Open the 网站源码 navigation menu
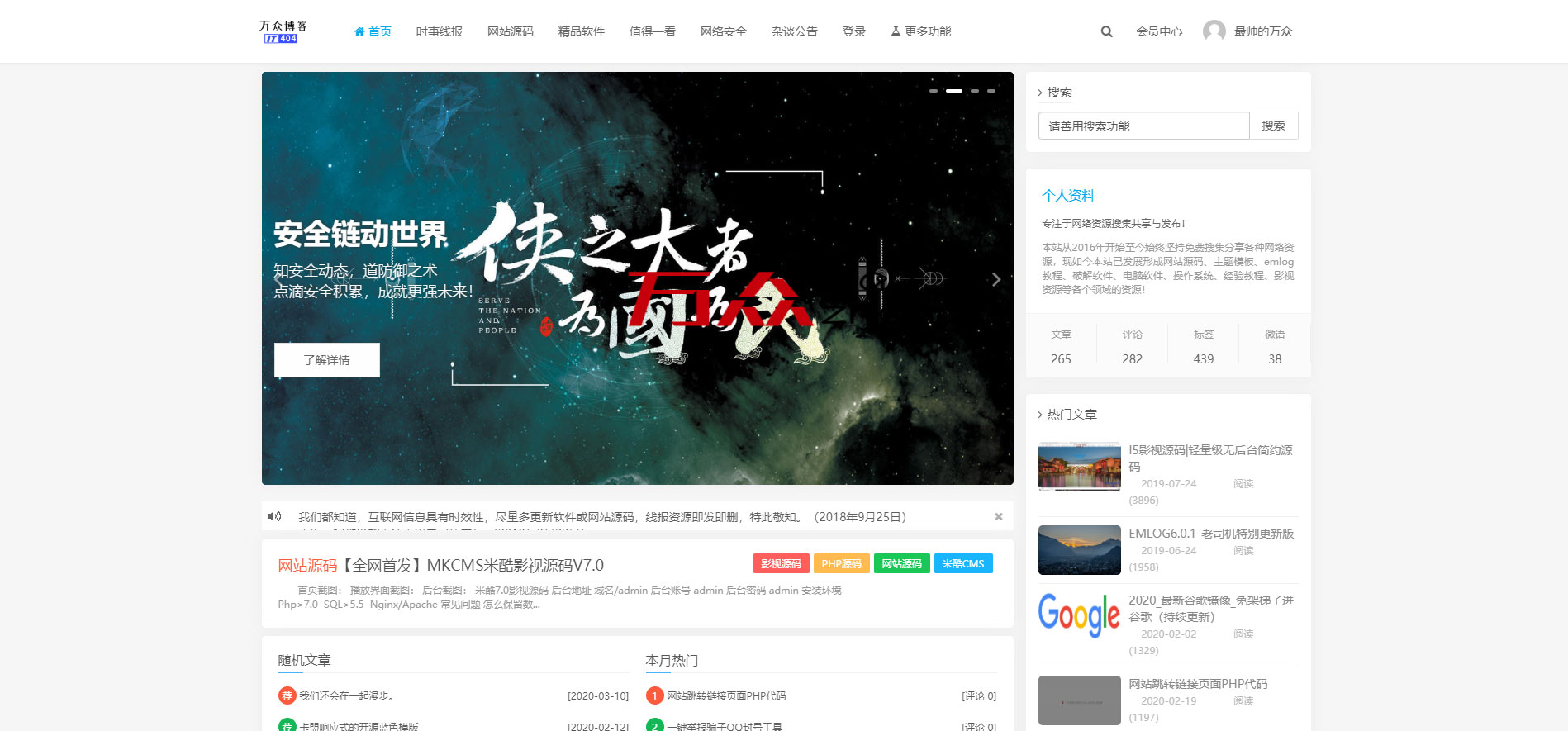The height and width of the screenshot is (731, 1568). 510,31
